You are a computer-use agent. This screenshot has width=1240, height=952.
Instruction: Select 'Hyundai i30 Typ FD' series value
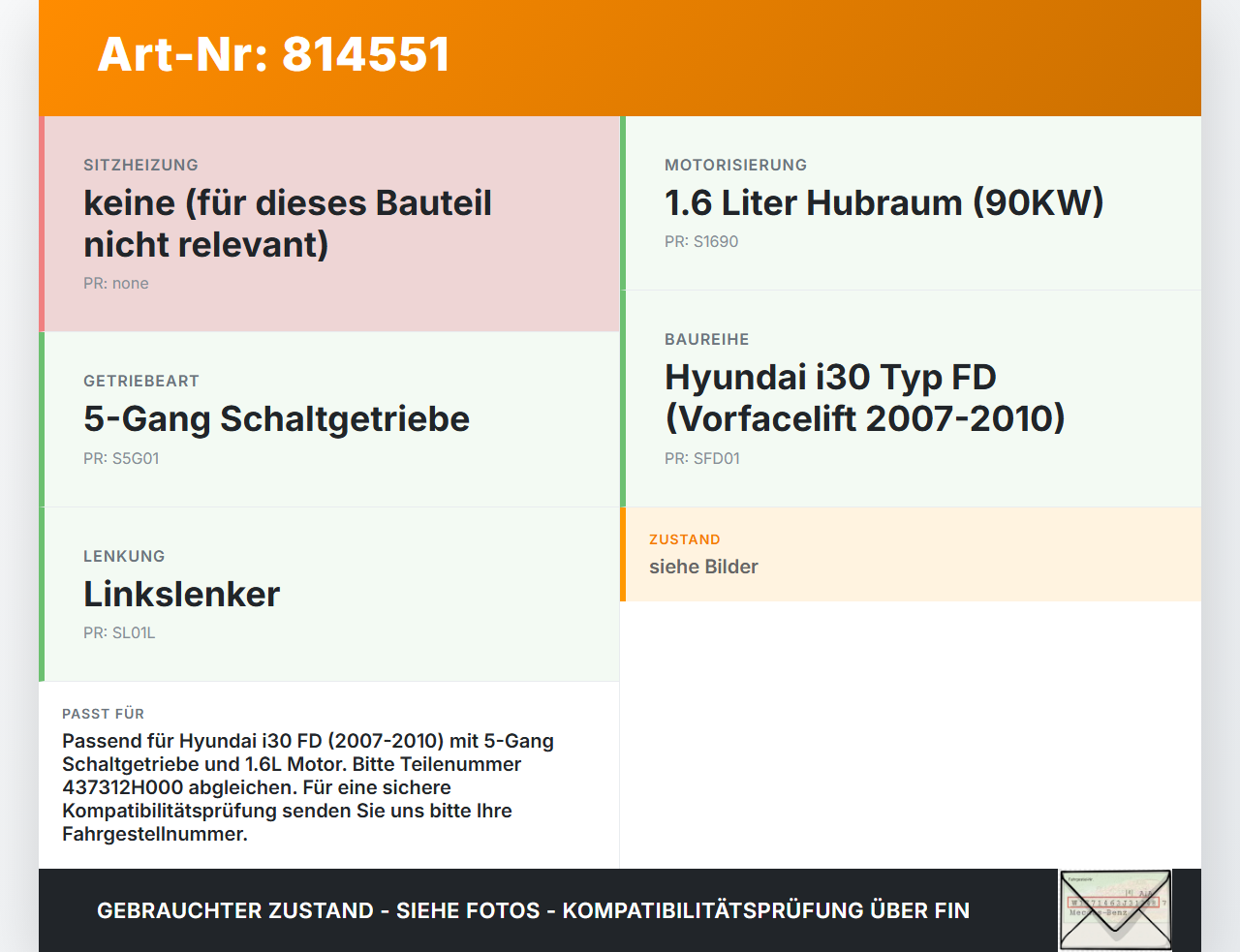pyautogui.click(x=864, y=398)
